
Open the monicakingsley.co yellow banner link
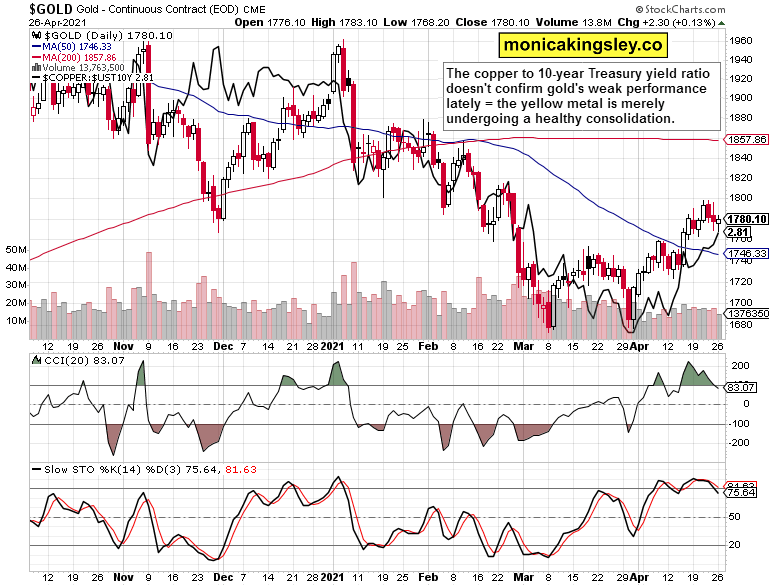(x=583, y=44)
